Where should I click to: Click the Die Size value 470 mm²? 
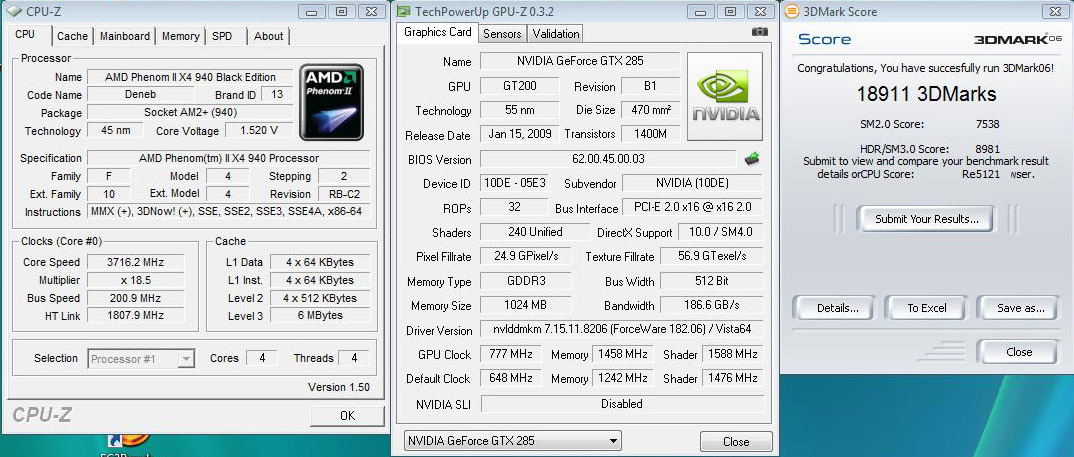pos(651,110)
